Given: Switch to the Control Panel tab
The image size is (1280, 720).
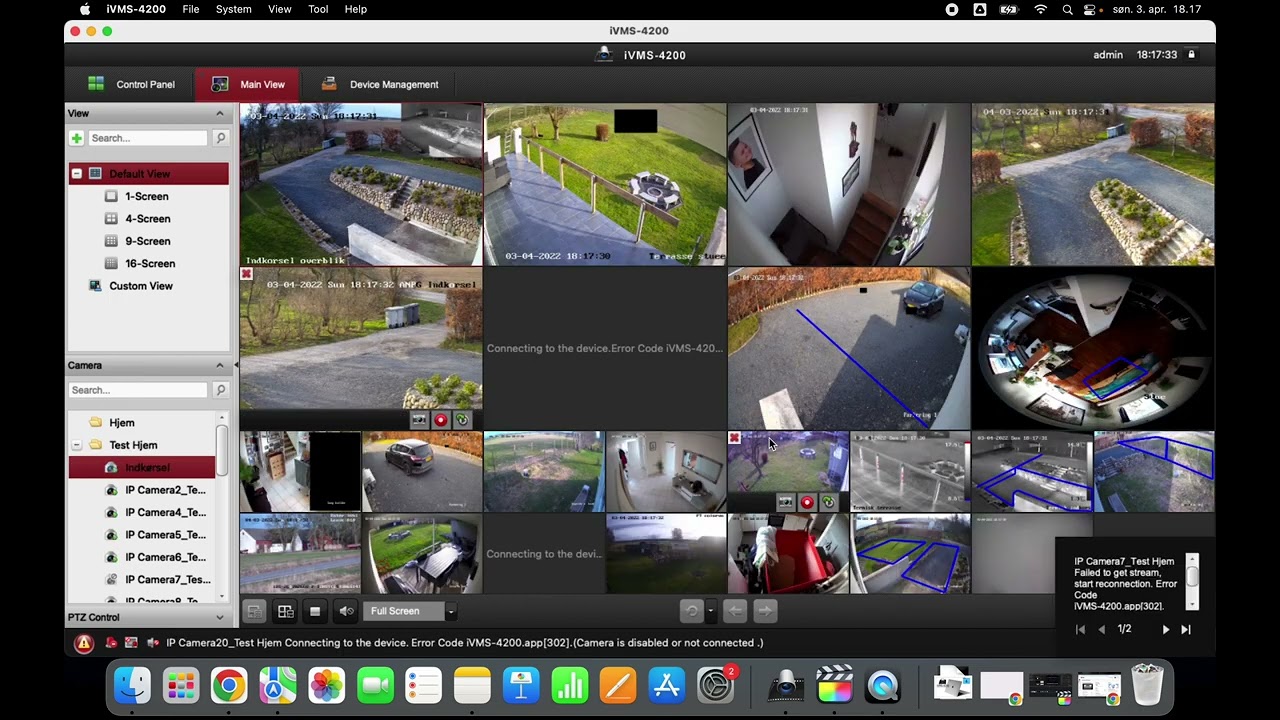Looking at the screenshot, I should [x=130, y=84].
